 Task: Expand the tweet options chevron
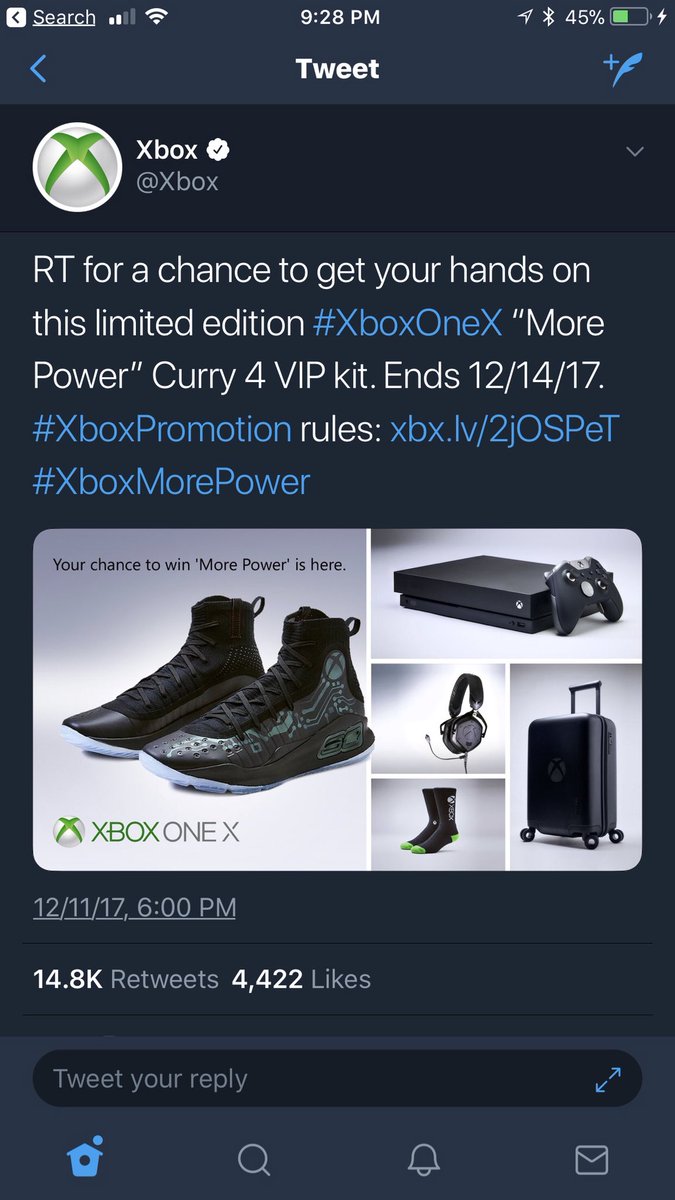coord(634,152)
